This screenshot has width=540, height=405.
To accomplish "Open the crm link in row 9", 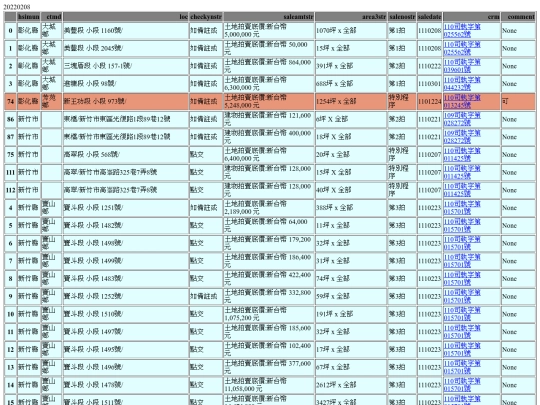I will click(462, 297).
